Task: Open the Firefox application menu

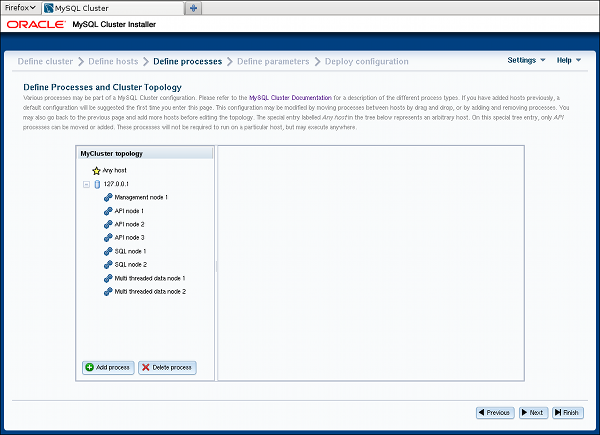Action: (x=19, y=7)
